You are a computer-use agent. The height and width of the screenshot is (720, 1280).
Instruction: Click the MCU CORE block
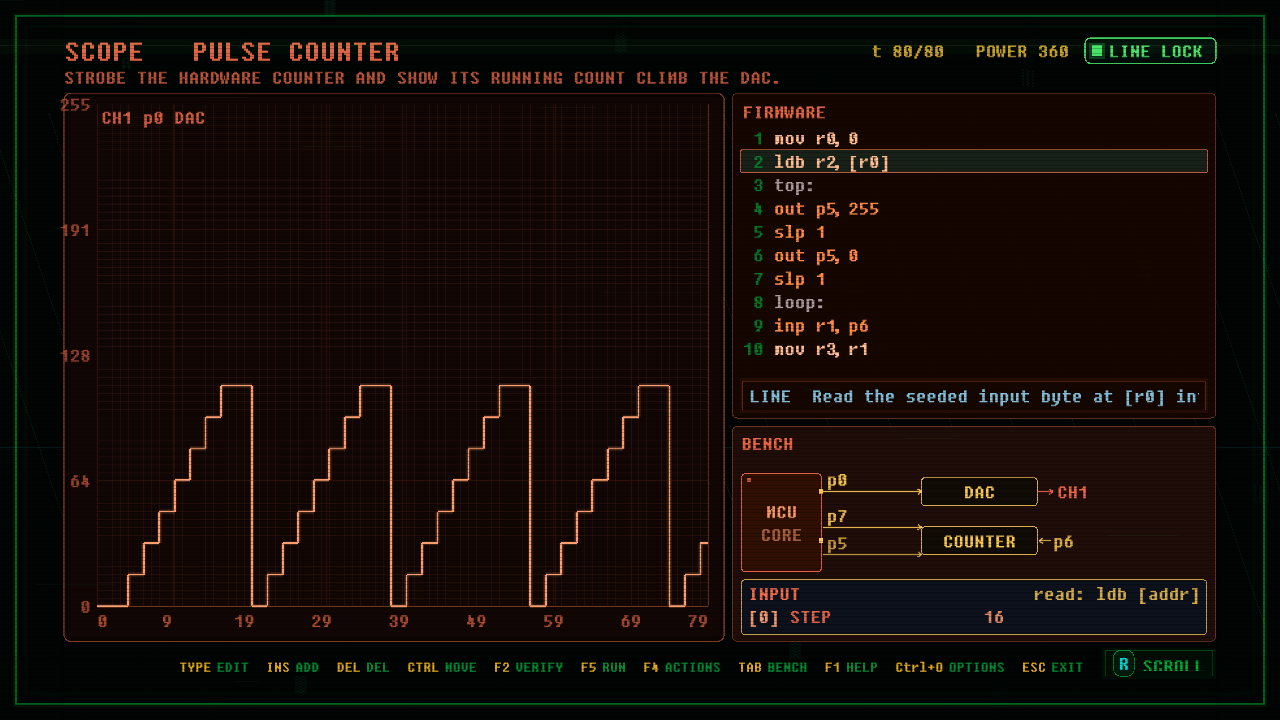pos(781,523)
